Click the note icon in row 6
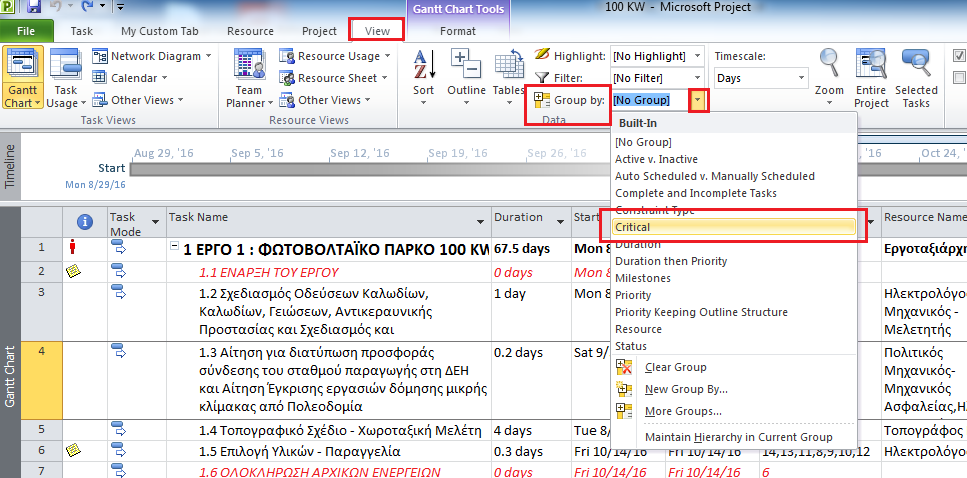This screenshot has width=967, height=478. (74, 450)
